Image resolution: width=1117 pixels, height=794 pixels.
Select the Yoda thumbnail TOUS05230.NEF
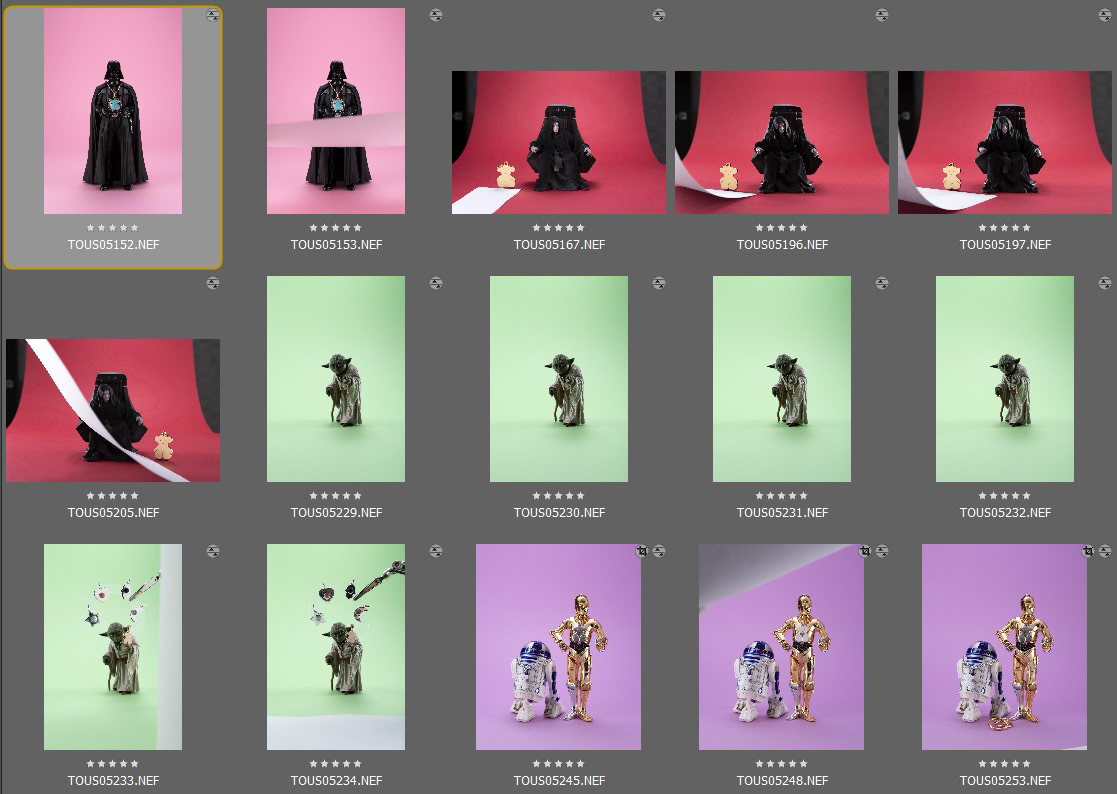tap(558, 379)
